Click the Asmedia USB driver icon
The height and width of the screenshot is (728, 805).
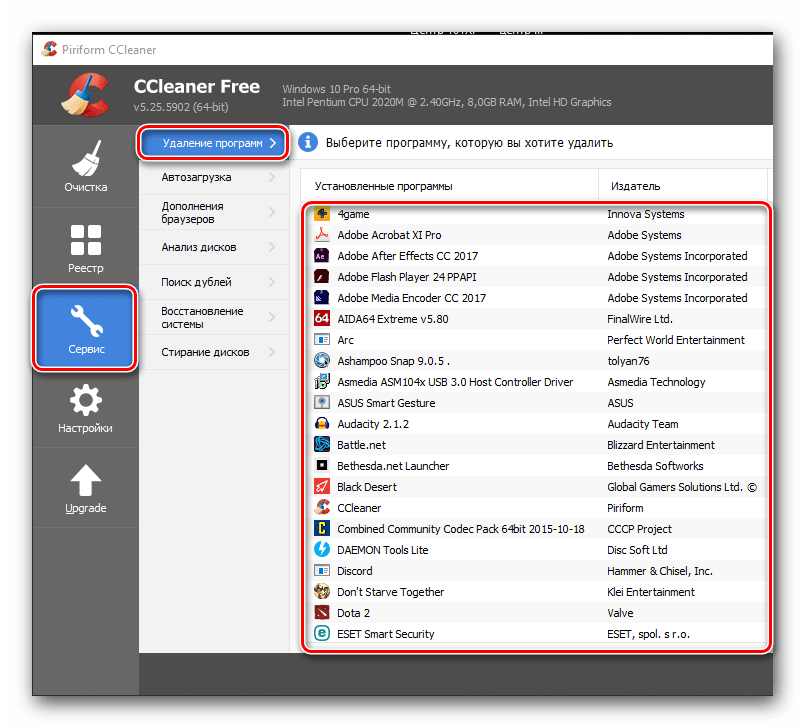[x=322, y=381]
